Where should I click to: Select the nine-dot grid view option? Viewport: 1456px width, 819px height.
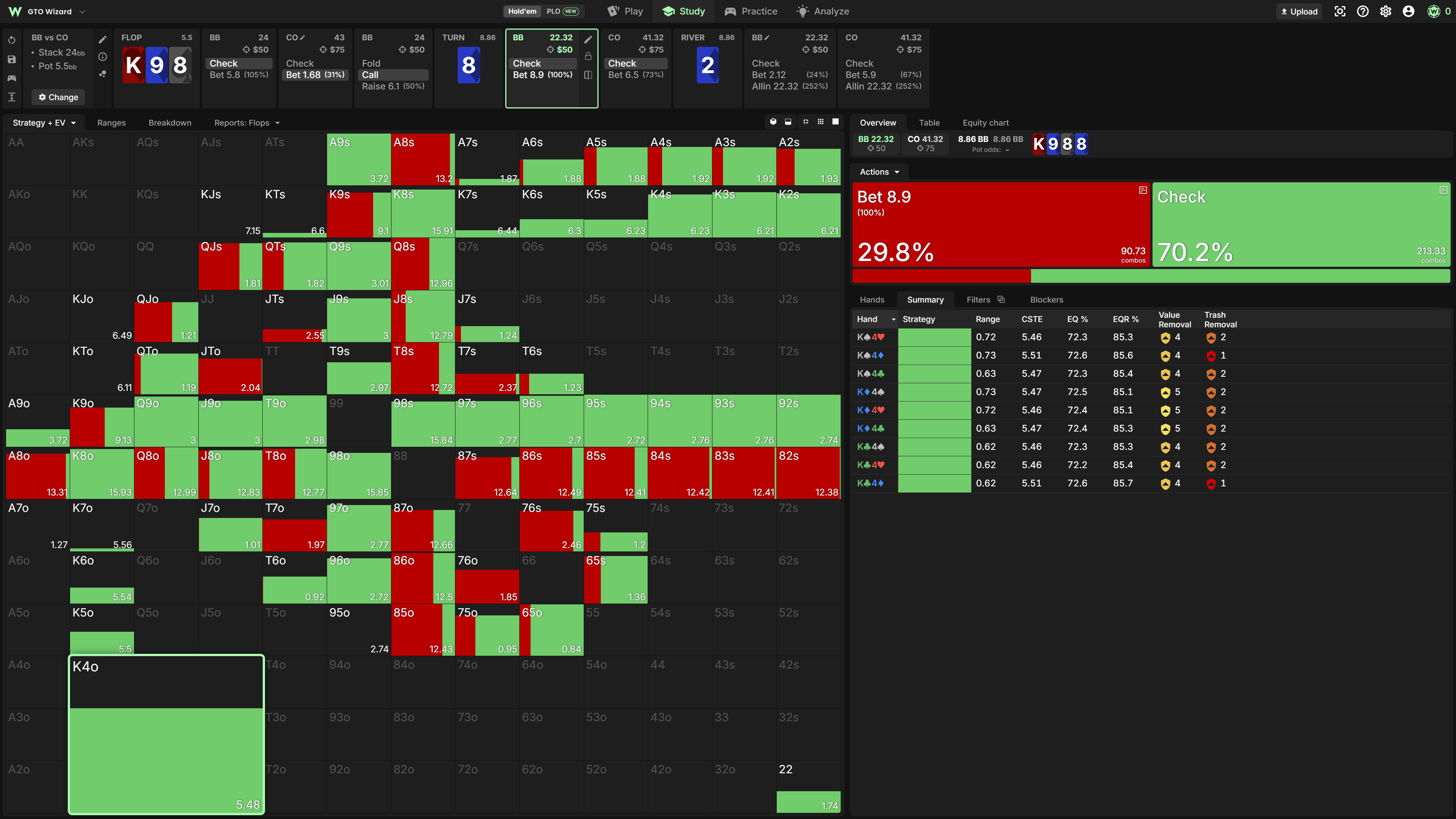[x=821, y=121]
